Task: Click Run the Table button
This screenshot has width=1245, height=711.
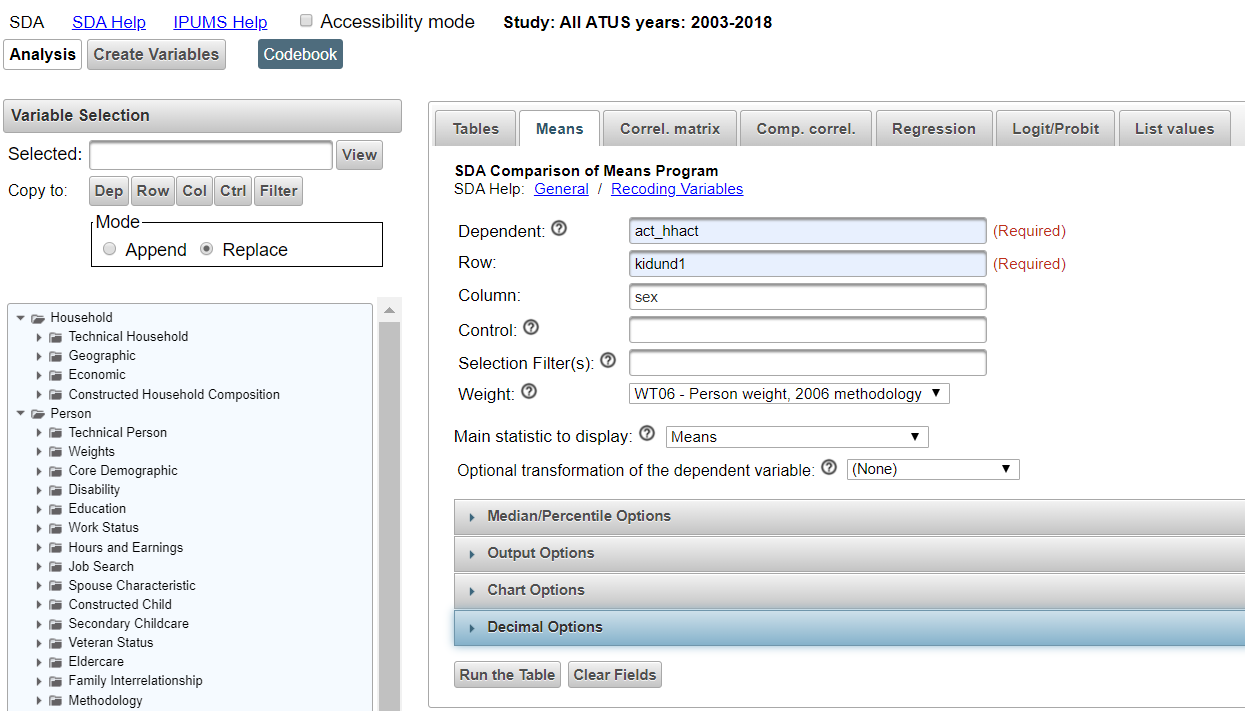Action: (507, 675)
